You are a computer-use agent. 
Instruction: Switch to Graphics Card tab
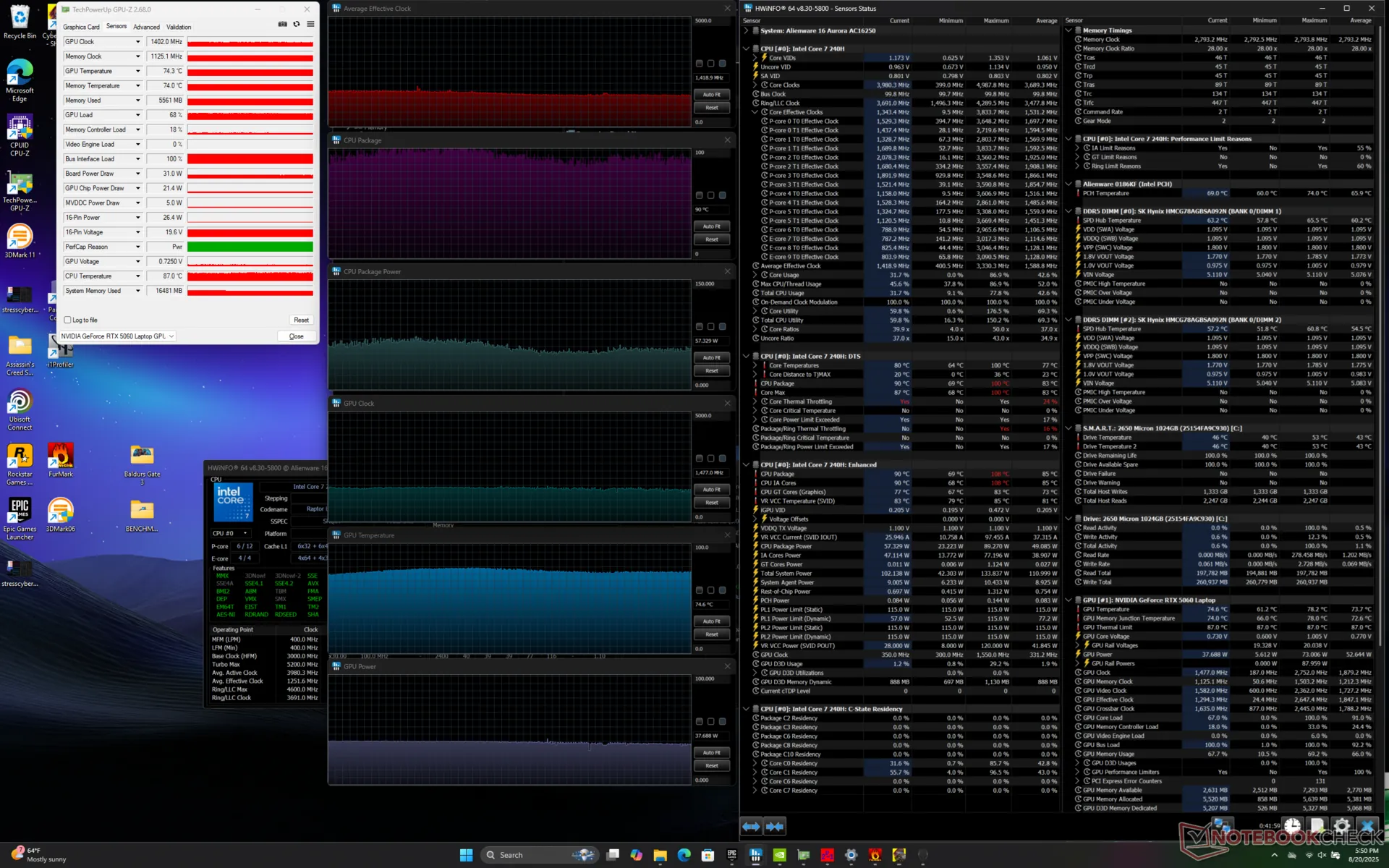[81, 27]
